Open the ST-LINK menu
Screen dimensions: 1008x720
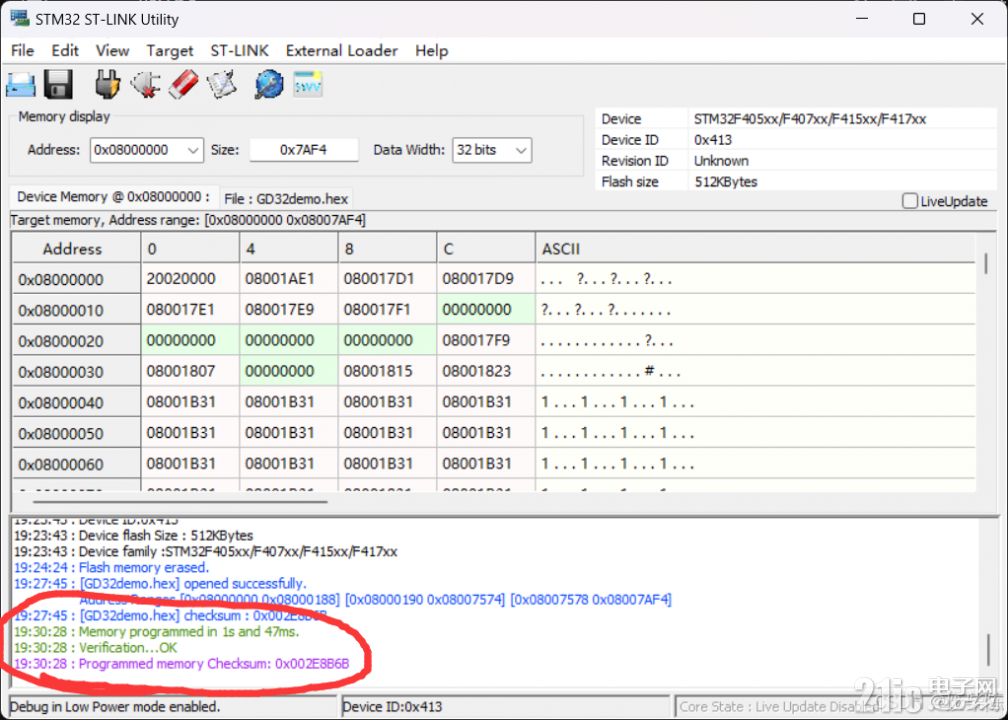(239, 51)
